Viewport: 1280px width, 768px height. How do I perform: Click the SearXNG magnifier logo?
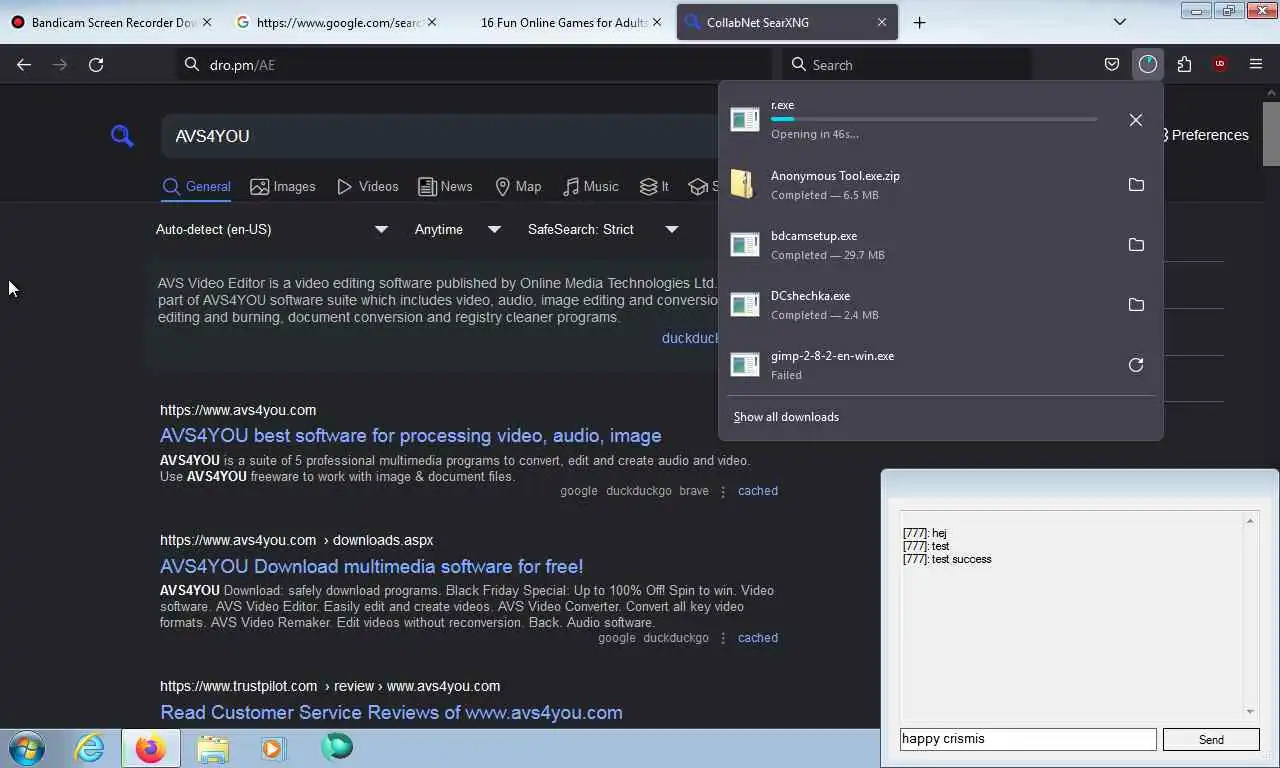pyautogui.click(x=122, y=136)
